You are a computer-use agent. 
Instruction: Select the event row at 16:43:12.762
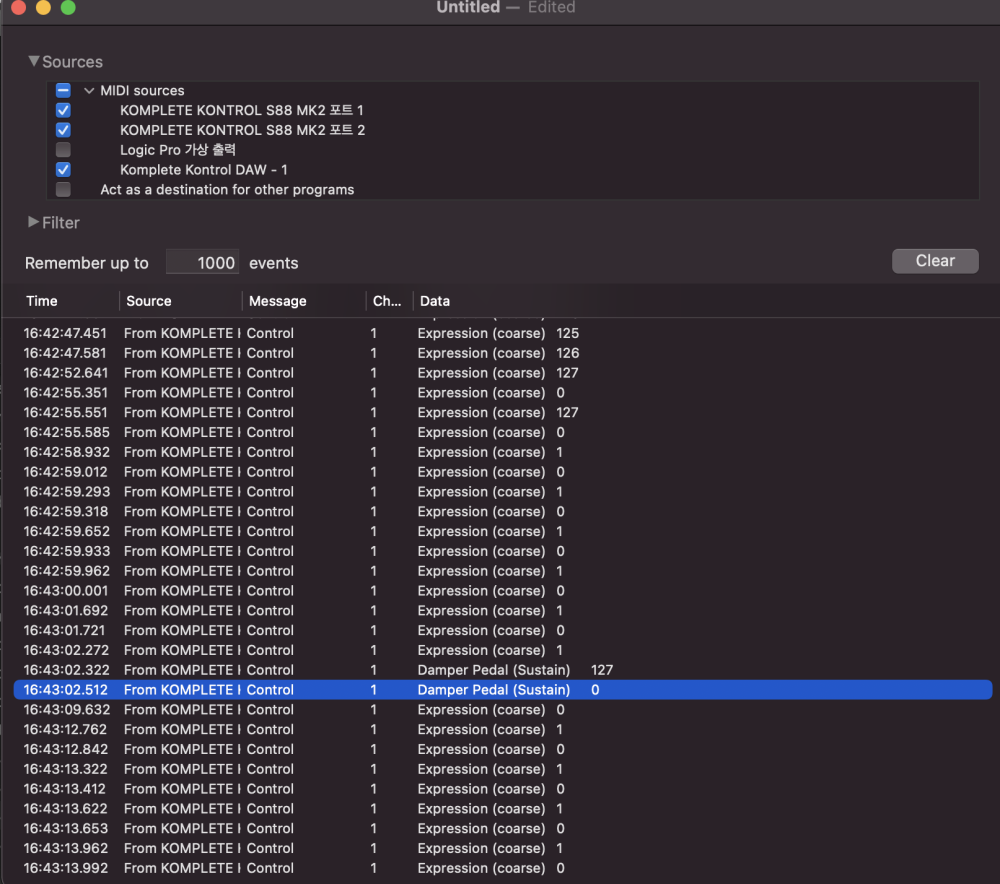click(503, 729)
